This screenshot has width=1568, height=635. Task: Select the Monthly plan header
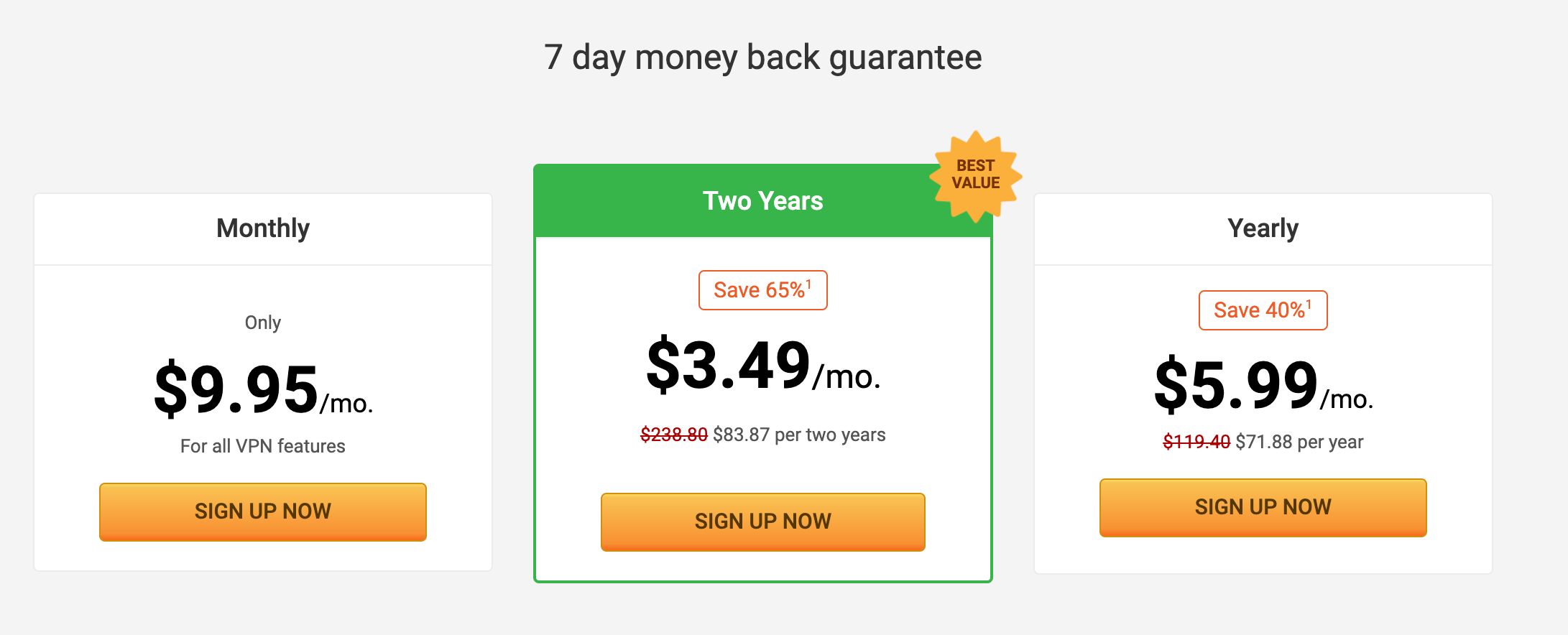(x=263, y=228)
